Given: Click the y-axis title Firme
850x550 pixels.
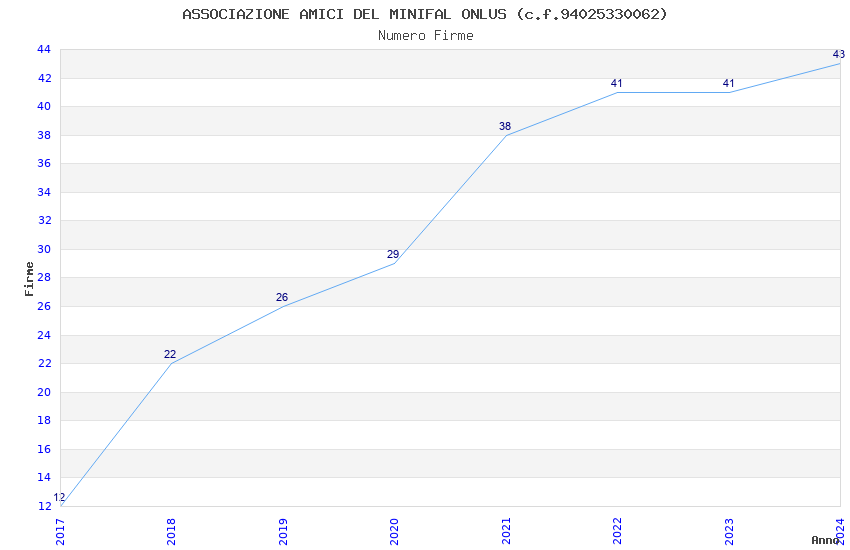Looking at the screenshot, I should coord(29,279).
